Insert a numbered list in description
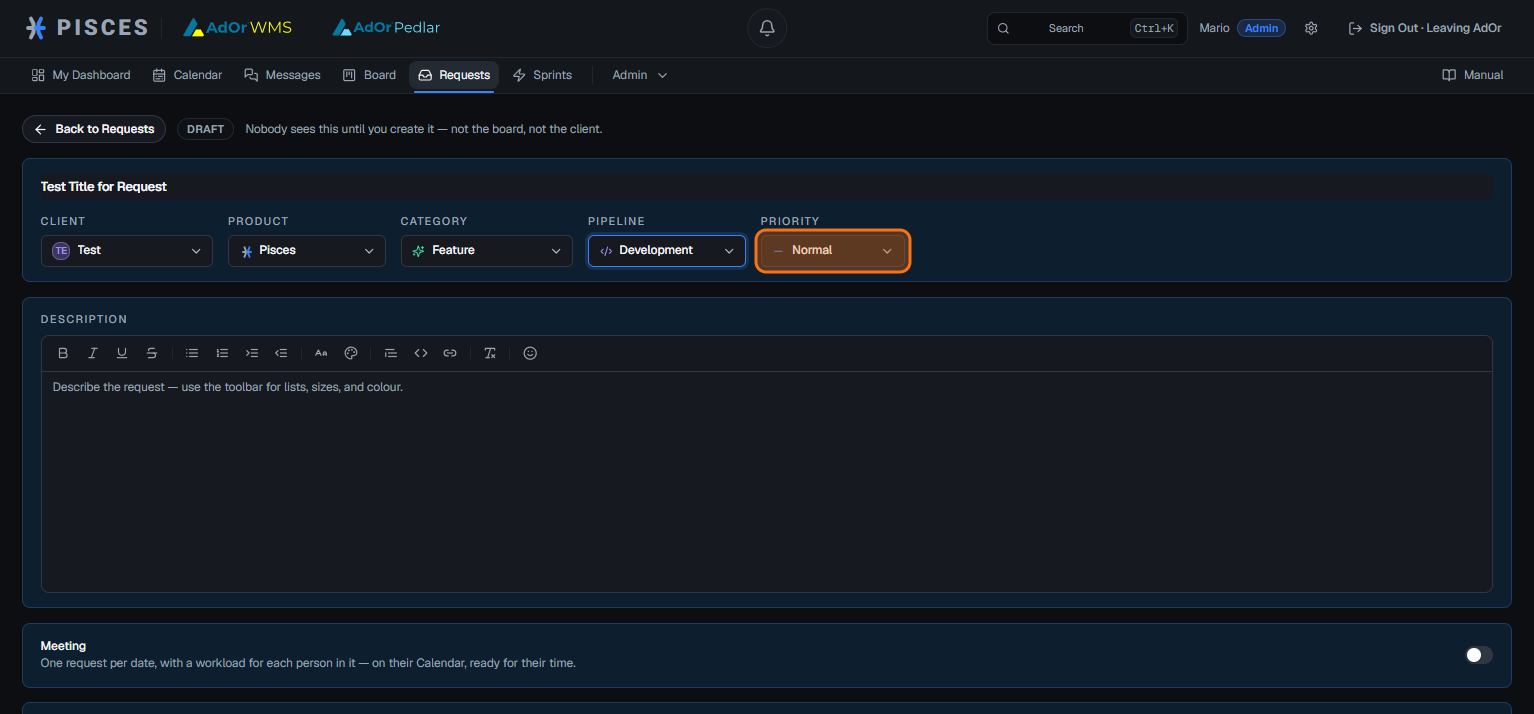Viewport: 1534px width, 714px height. tap(222, 353)
